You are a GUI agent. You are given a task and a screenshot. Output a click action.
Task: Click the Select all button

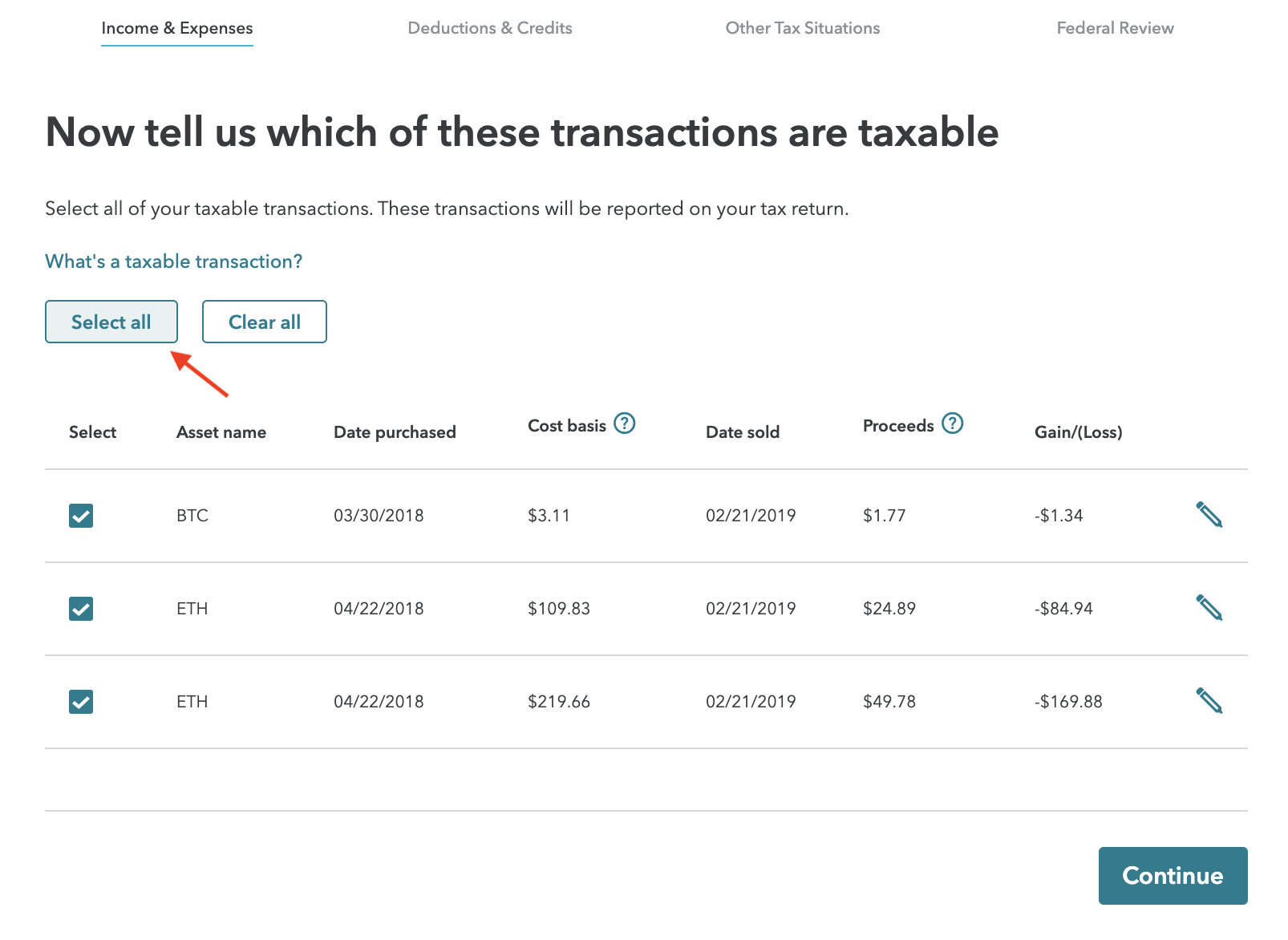click(x=111, y=322)
